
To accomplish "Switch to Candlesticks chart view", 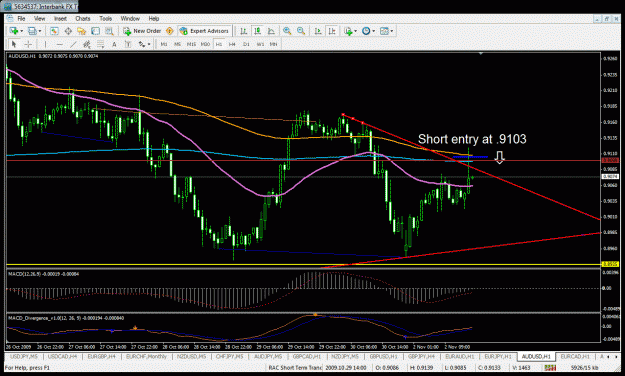I will click(257, 31).
